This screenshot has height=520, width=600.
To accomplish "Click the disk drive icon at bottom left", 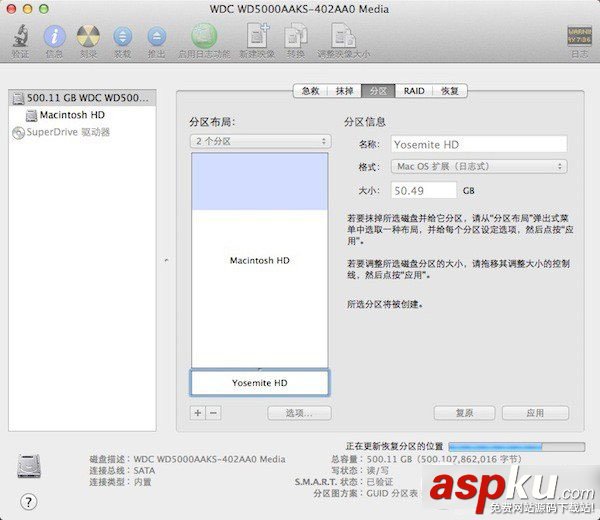I will (29, 466).
